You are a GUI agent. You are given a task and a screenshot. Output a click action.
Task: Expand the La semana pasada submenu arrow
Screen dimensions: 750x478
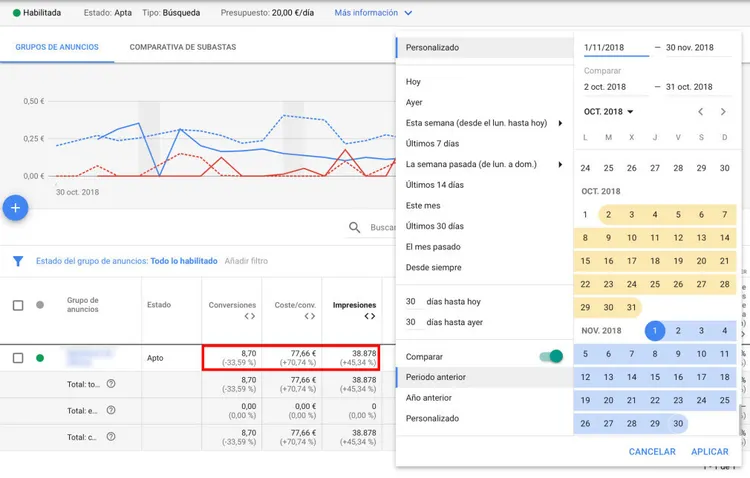[560, 165]
